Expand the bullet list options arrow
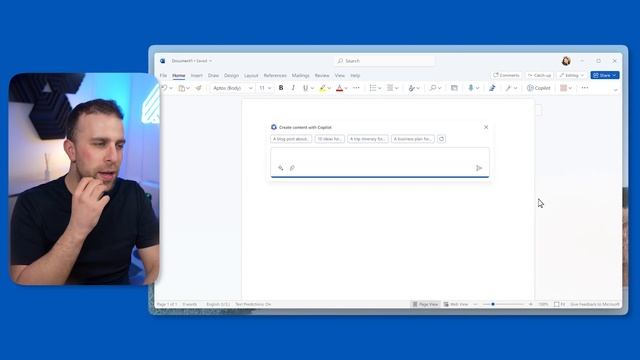Image resolution: width=640 pixels, height=360 pixels. (380, 88)
